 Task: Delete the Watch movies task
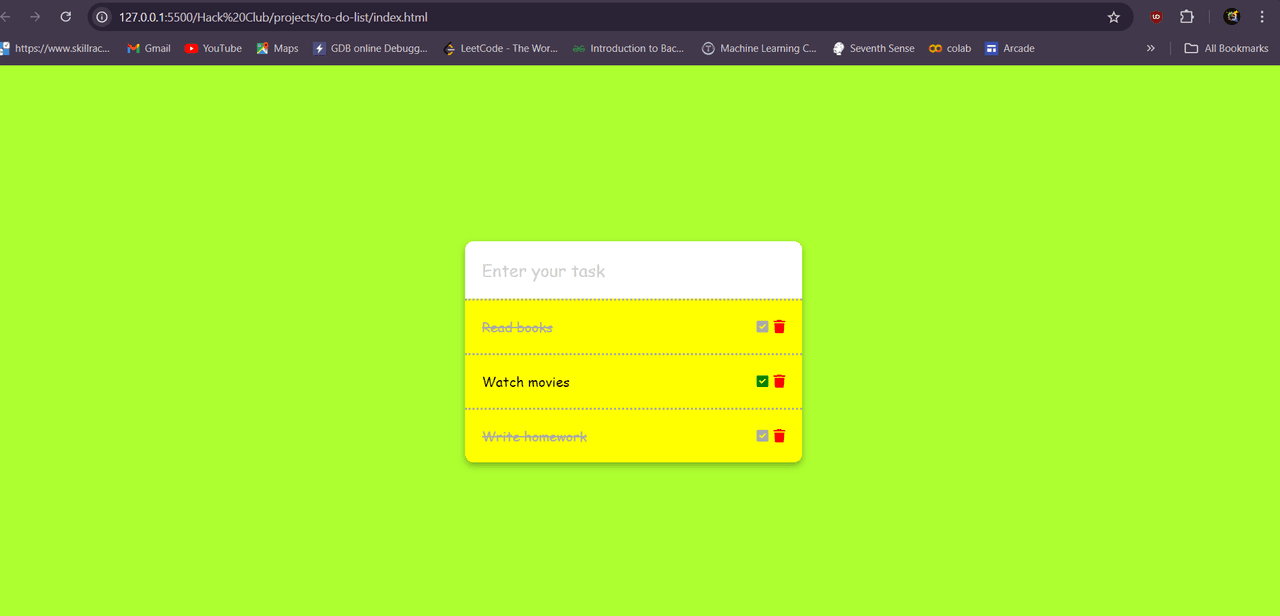[x=780, y=381]
